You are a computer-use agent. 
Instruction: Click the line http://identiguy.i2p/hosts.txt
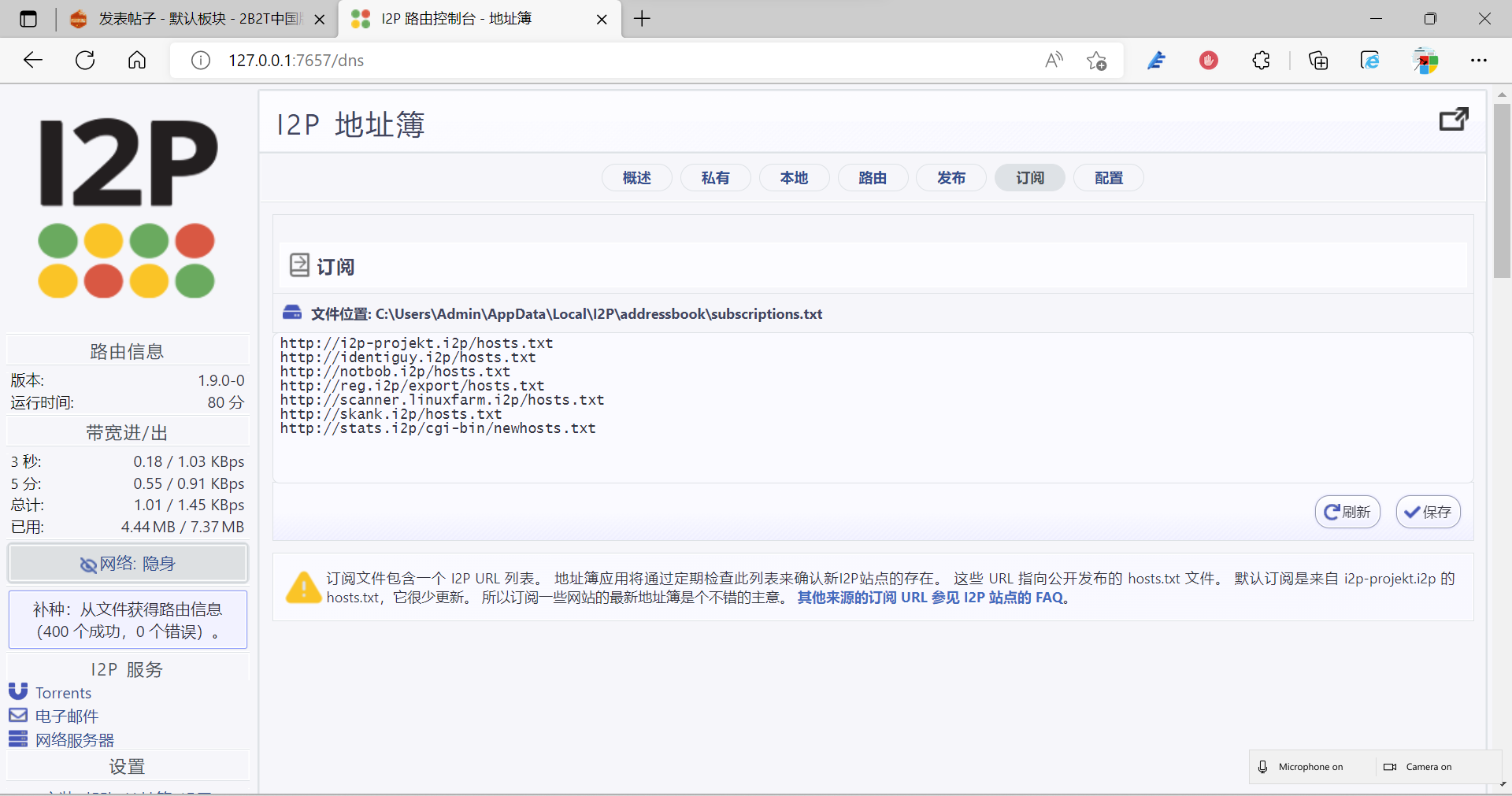(x=408, y=357)
